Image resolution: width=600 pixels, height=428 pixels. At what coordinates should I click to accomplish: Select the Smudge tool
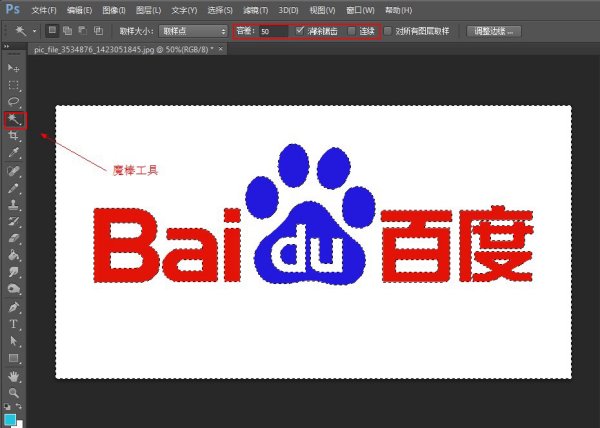coord(13,272)
